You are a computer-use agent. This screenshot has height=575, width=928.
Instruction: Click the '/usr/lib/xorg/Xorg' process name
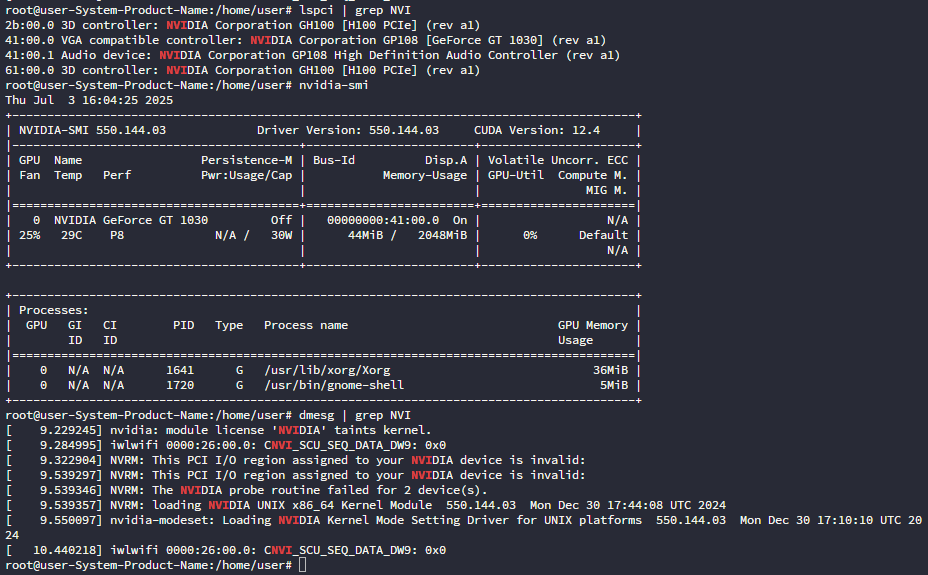pos(327,370)
